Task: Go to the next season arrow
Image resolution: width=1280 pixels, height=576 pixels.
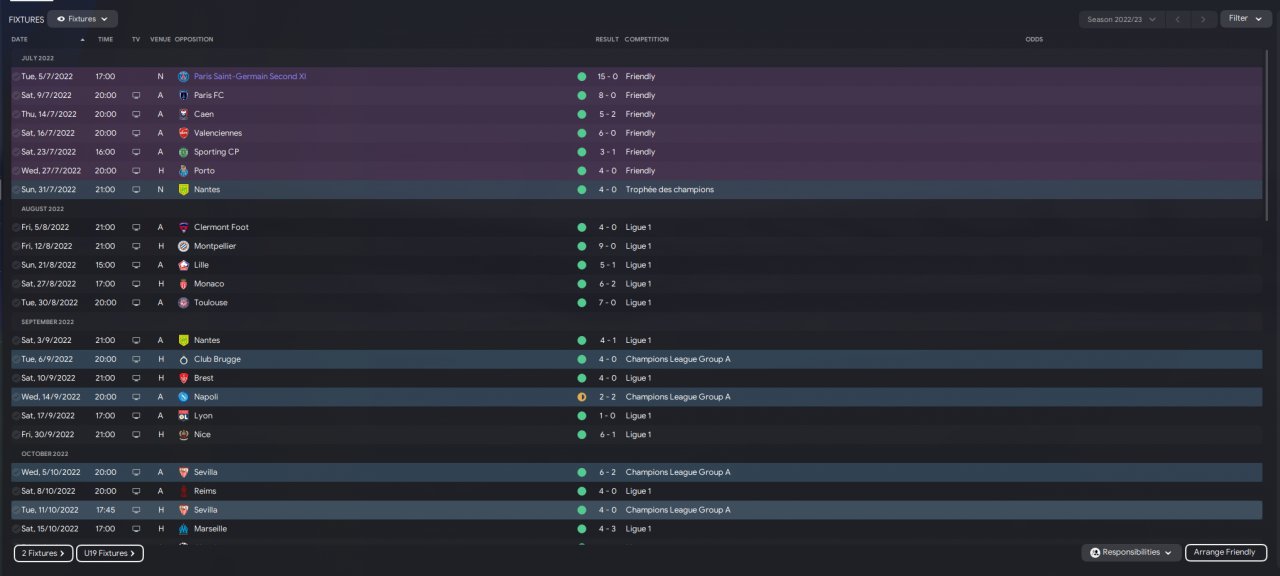Action: 1205,19
